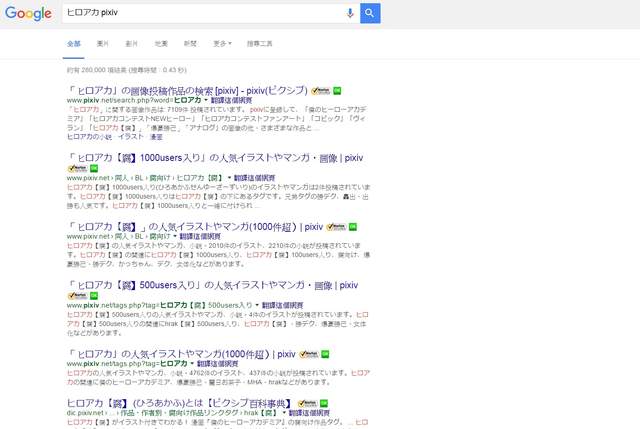Open ヒロアカ【腐】500users入り result link
The image size is (640, 429).
[213, 285]
